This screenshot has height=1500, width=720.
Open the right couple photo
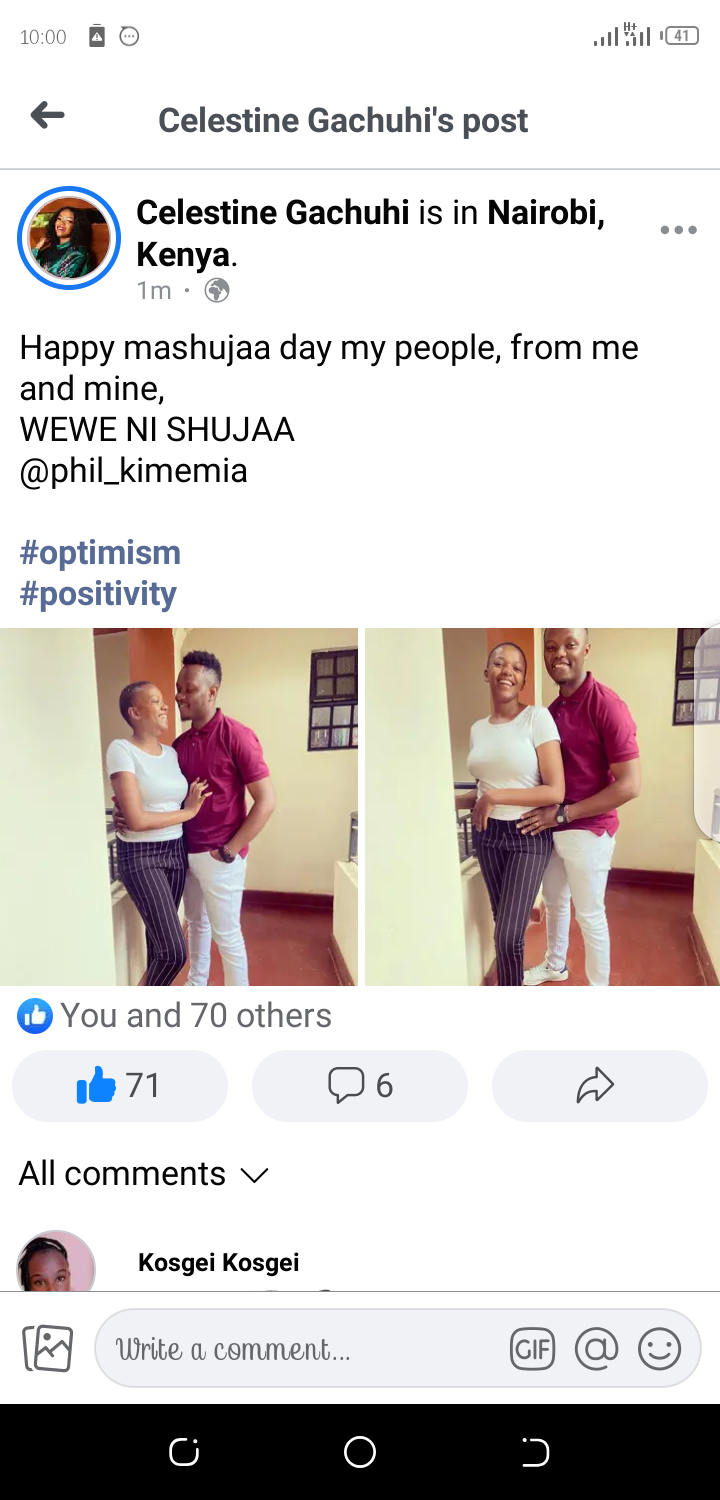coord(542,807)
